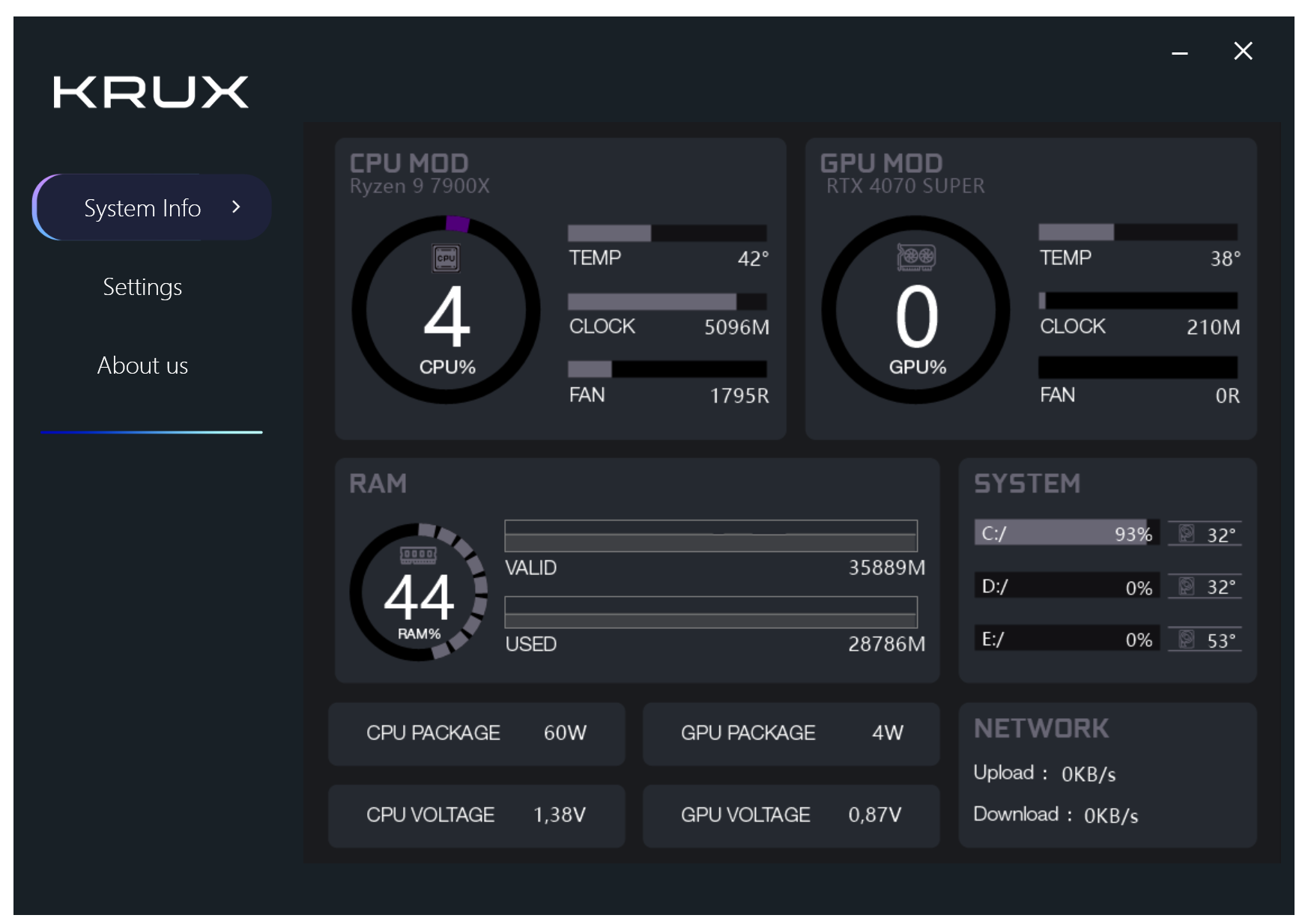The image size is (1302, 924).
Task: Click the GPU VOLTAGE tile
Action: tap(790, 815)
